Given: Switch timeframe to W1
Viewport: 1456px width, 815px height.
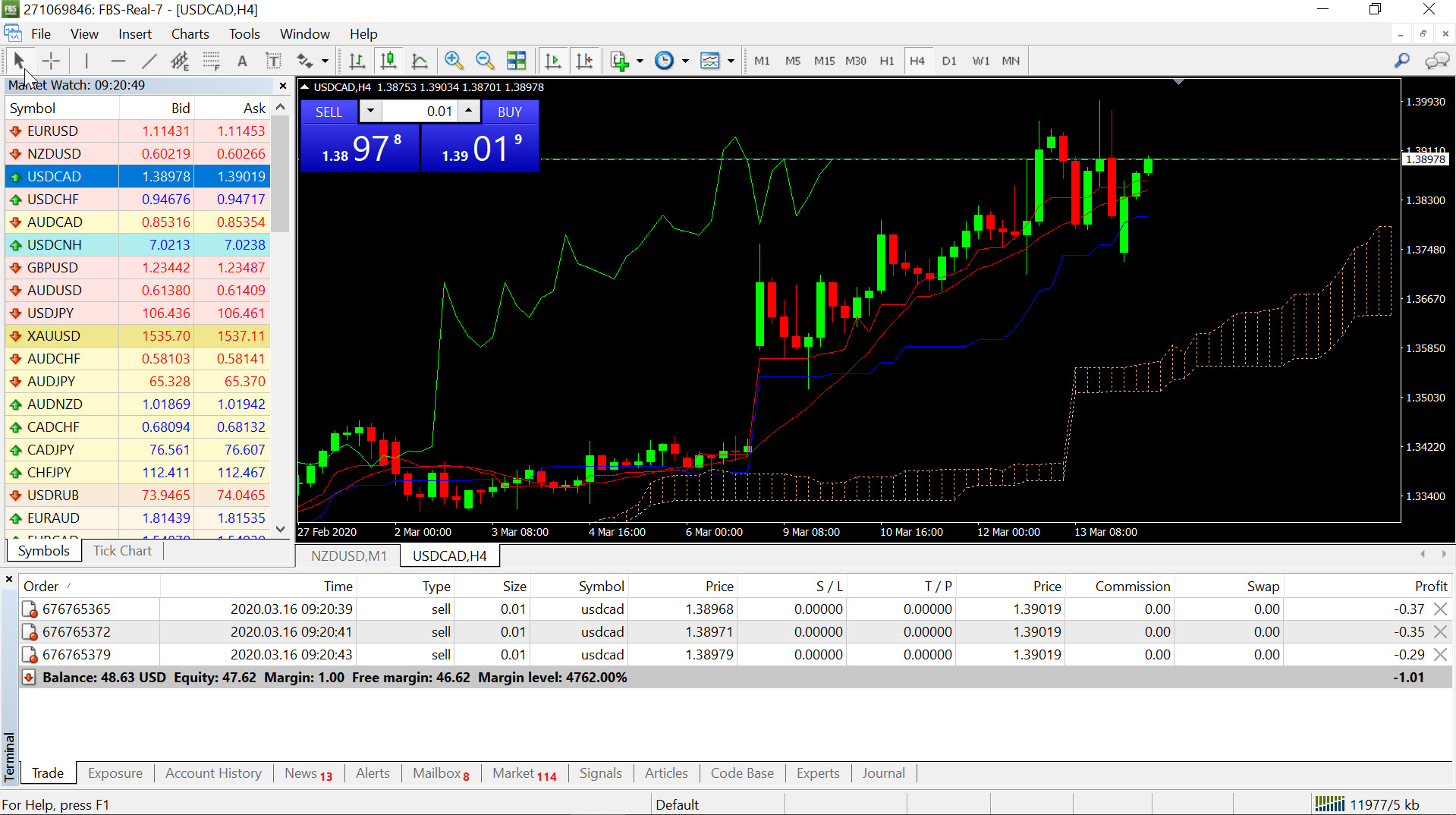Looking at the screenshot, I should click(x=980, y=61).
